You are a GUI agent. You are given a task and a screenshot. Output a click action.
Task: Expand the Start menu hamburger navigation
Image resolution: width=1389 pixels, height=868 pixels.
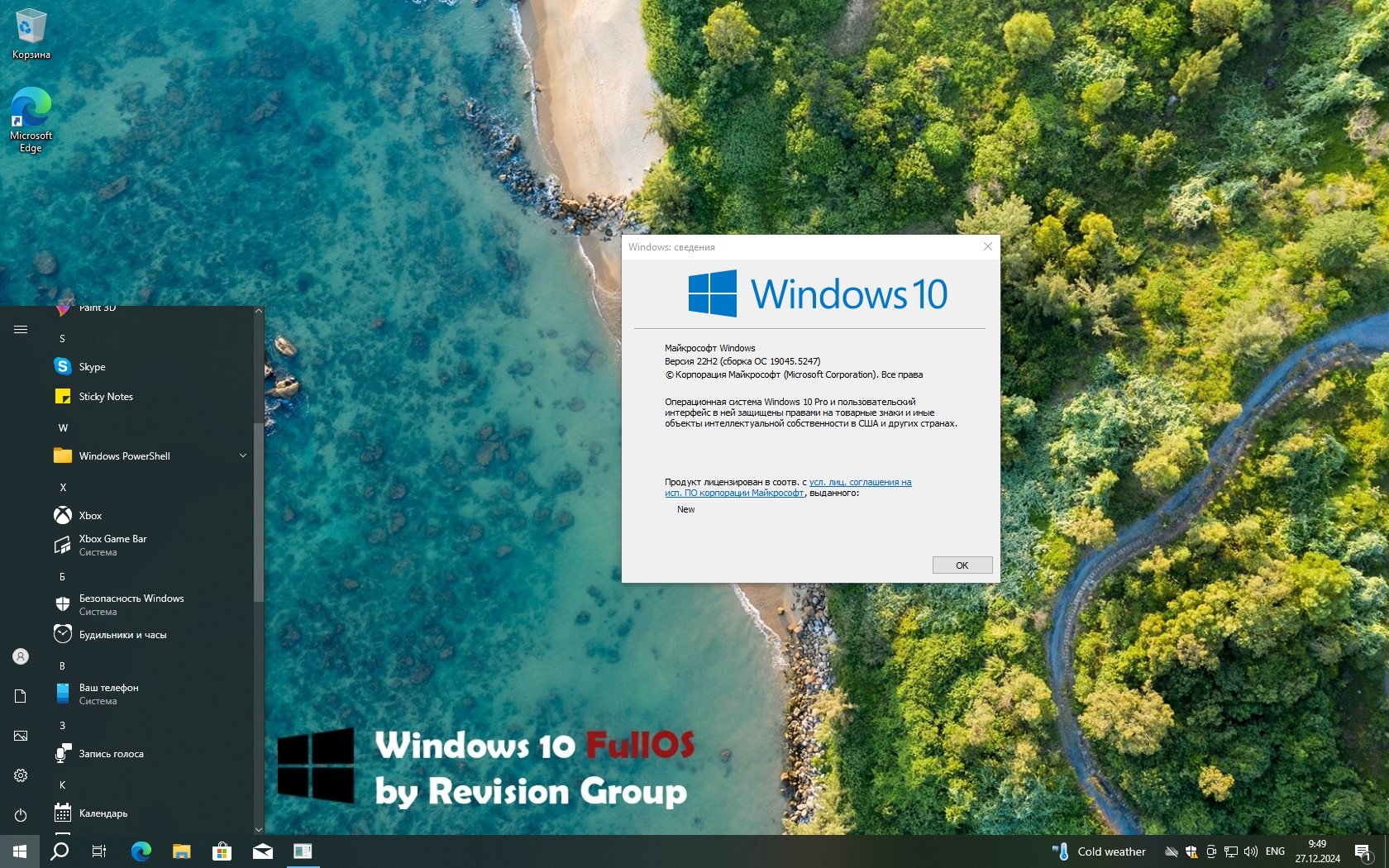(21, 330)
